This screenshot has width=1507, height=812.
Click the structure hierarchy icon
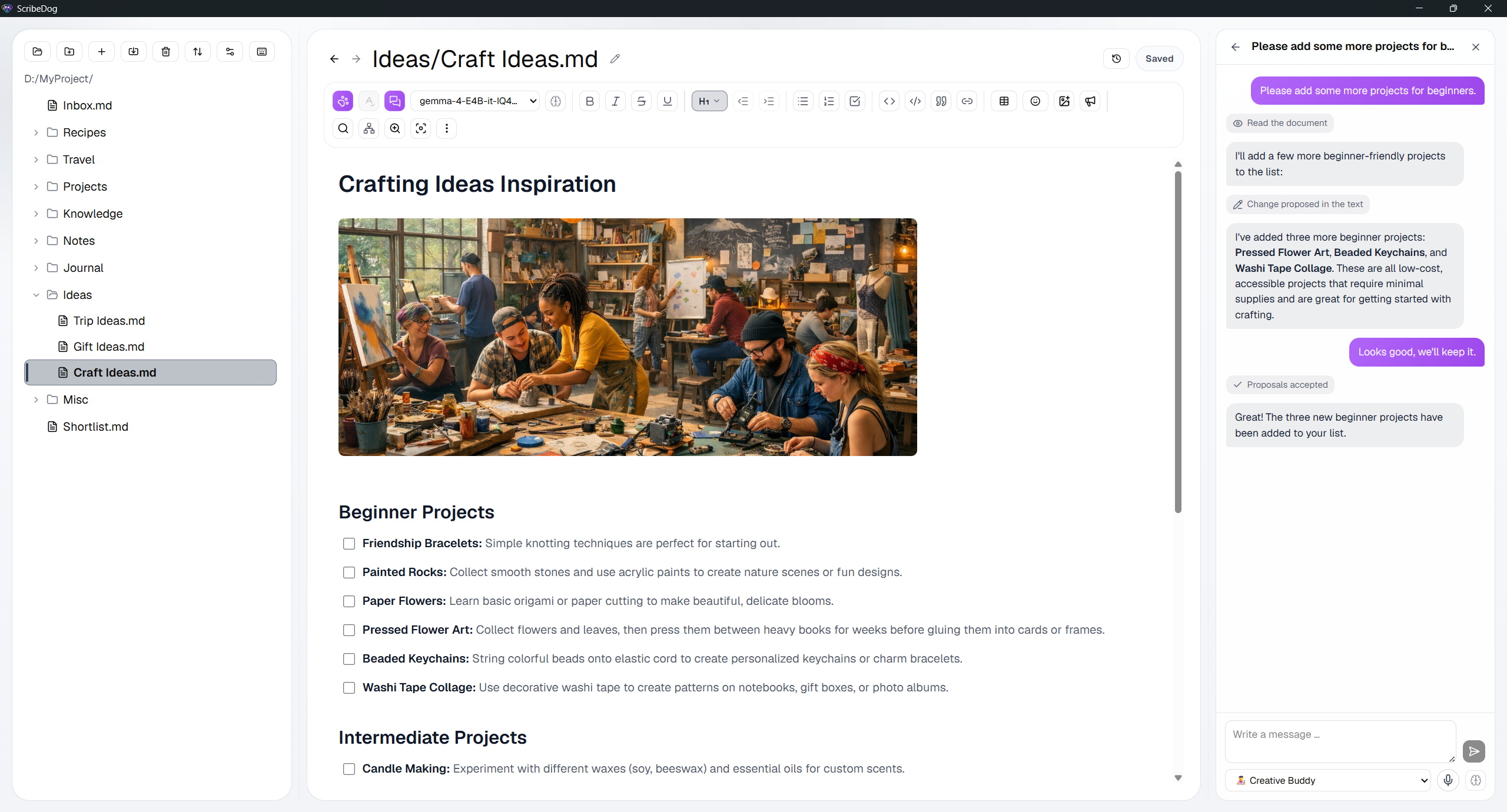pyautogui.click(x=369, y=128)
